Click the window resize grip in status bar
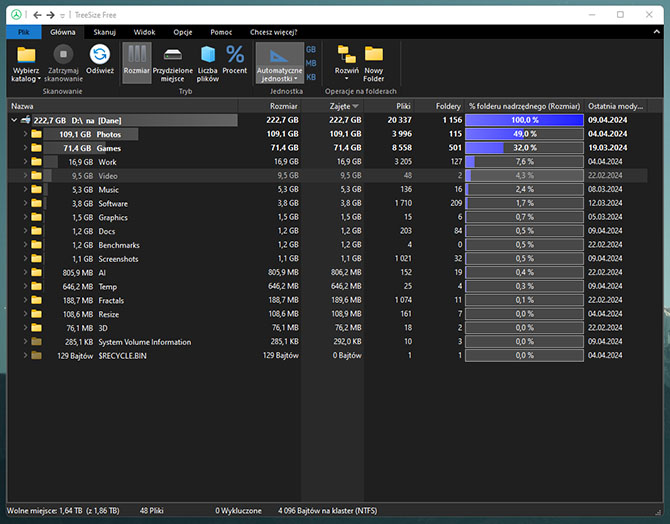The width and height of the screenshot is (670, 524). [x=658, y=512]
